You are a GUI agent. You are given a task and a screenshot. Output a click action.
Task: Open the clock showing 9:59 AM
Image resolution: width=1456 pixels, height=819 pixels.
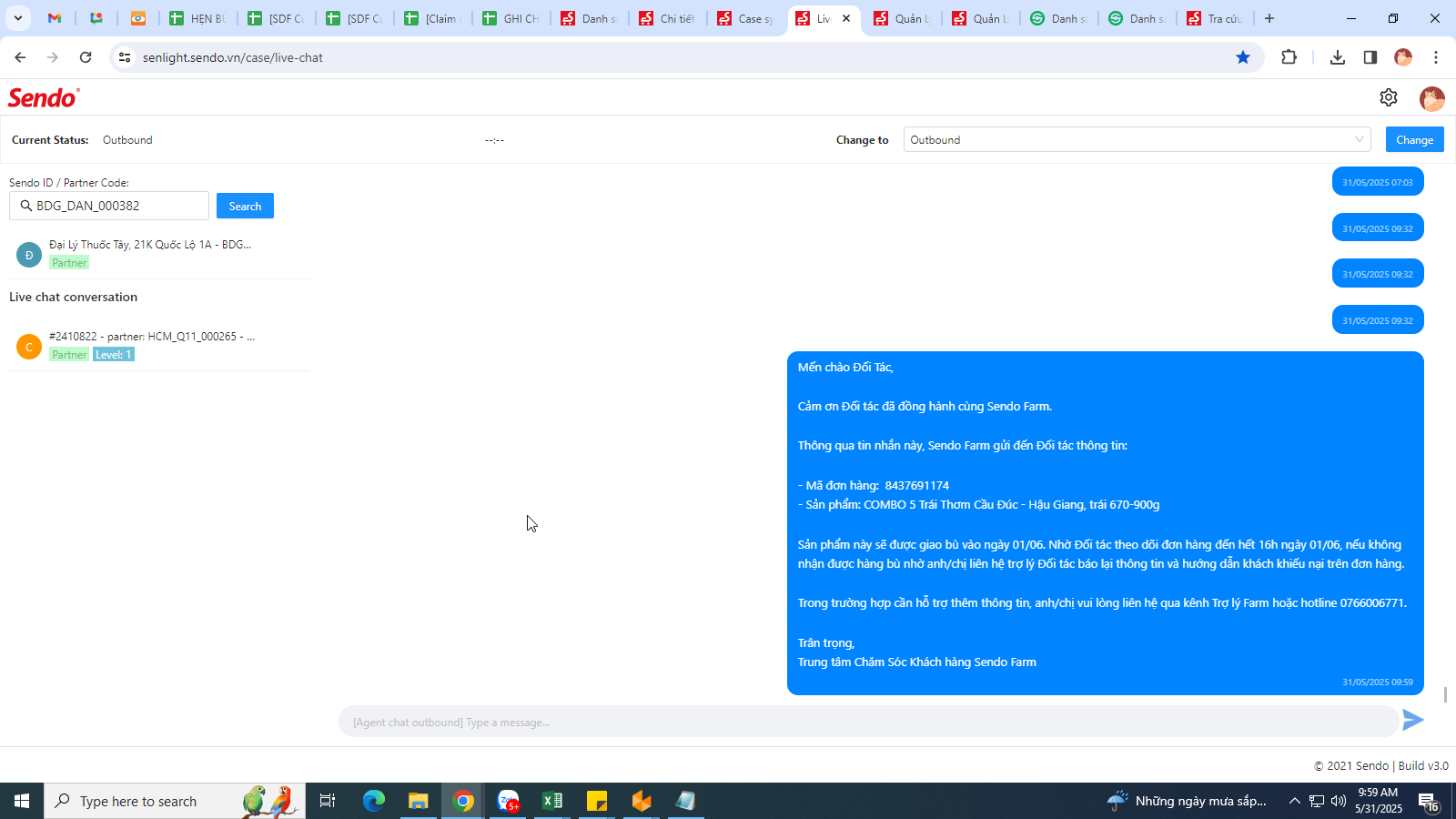point(1378,801)
